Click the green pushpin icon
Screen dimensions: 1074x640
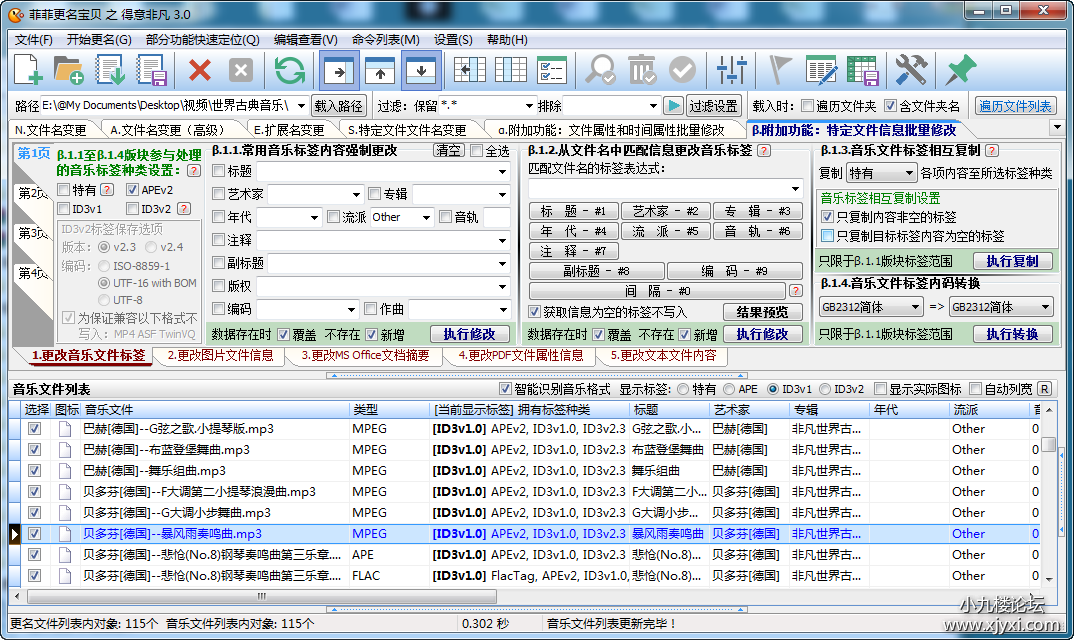959,70
